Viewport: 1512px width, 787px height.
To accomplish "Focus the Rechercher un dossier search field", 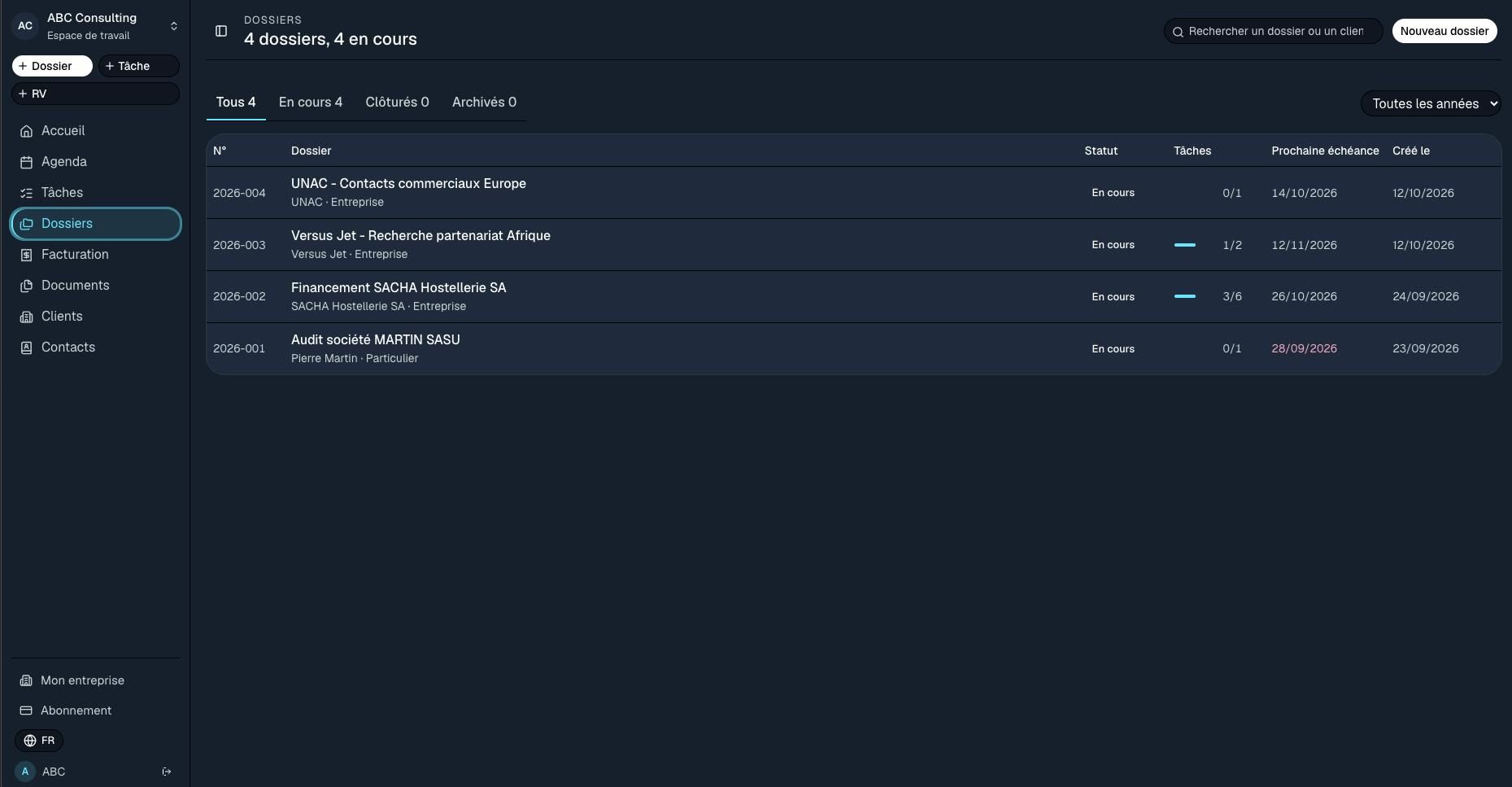I will [1274, 31].
